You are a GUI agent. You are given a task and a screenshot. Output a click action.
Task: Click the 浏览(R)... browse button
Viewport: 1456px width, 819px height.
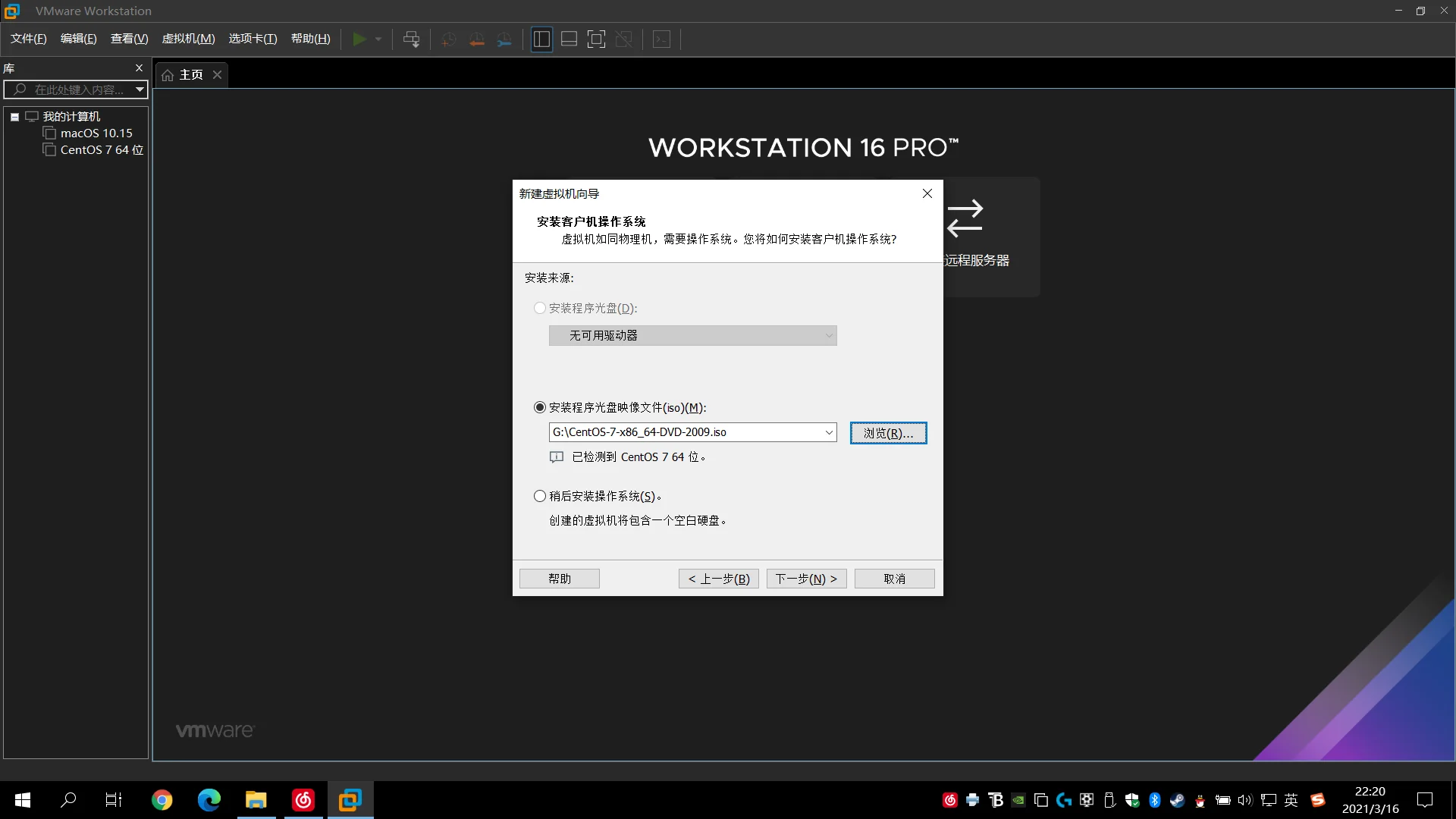(888, 433)
